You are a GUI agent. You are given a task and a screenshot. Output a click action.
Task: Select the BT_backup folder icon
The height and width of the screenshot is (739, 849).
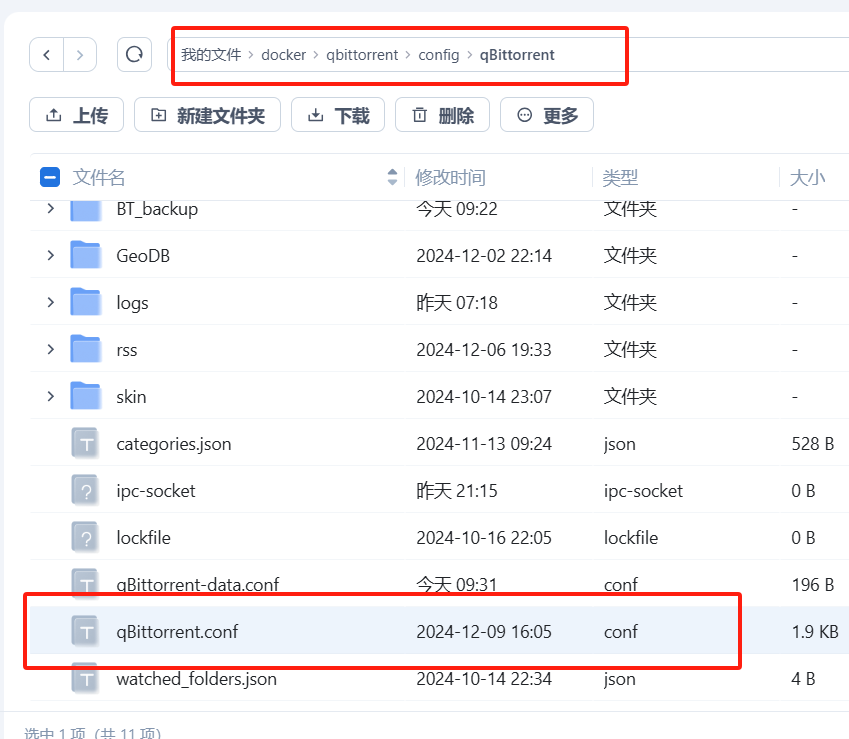click(86, 210)
